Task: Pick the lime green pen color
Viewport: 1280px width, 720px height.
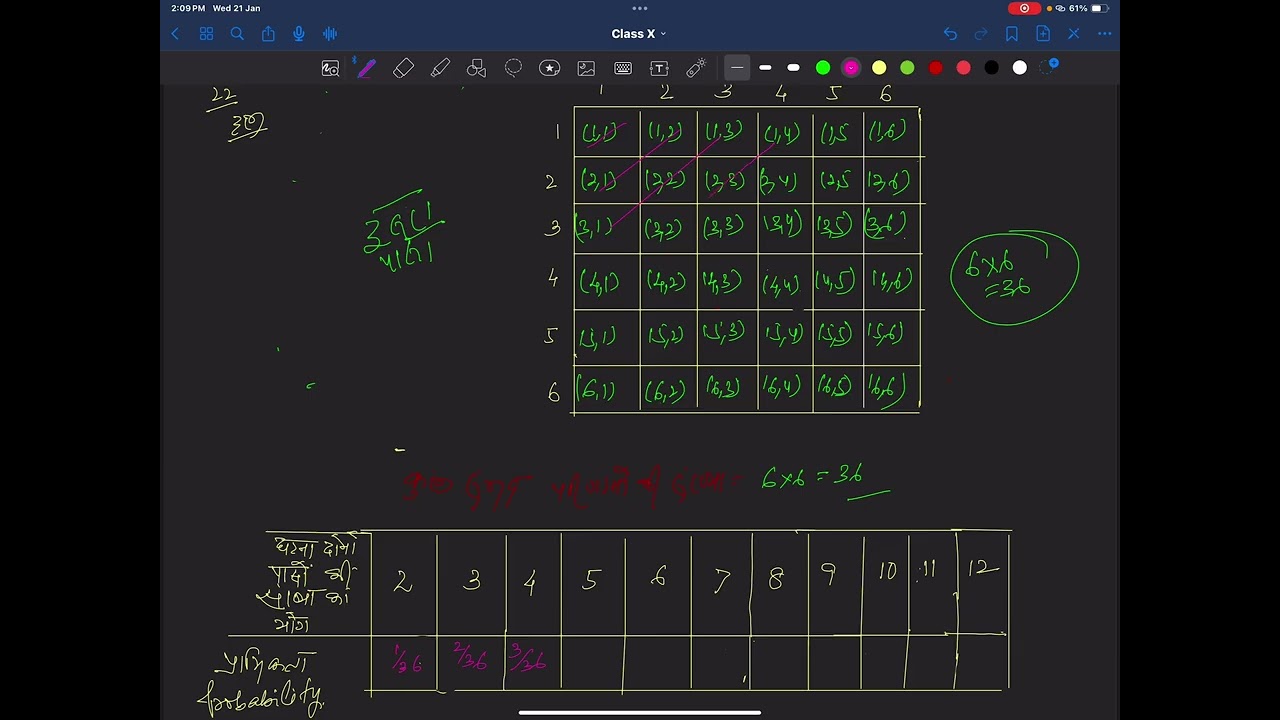Action: coord(907,68)
